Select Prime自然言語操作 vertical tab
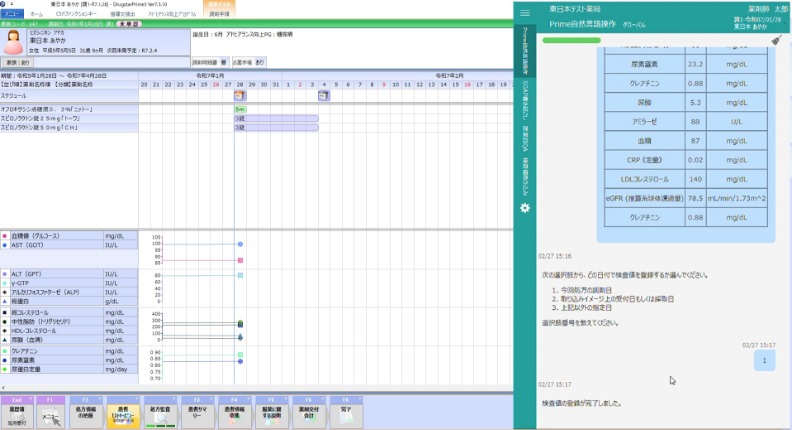The height and width of the screenshot is (430, 792). coord(525,52)
